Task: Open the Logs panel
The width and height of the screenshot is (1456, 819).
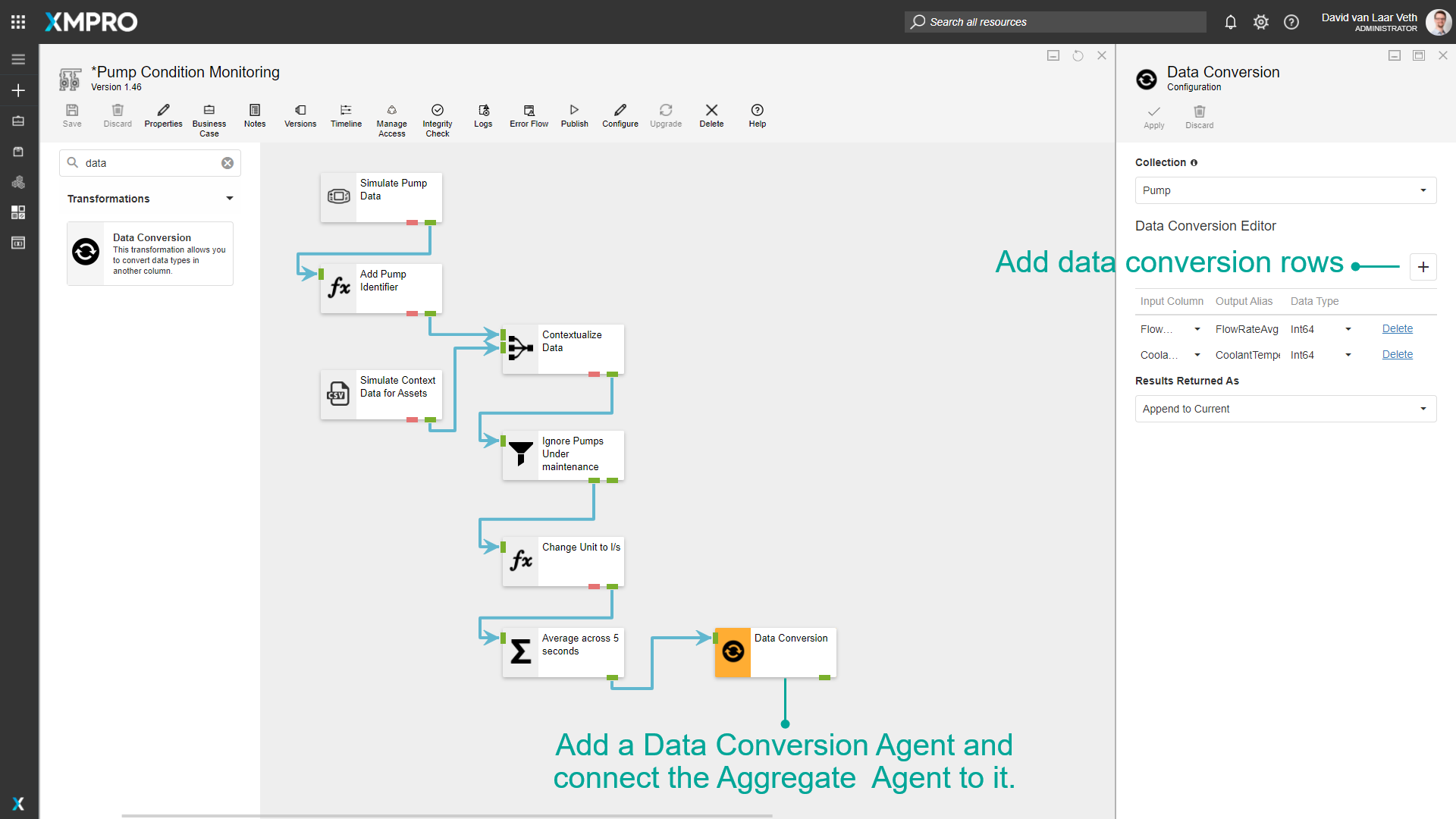Action: (483, 115)
